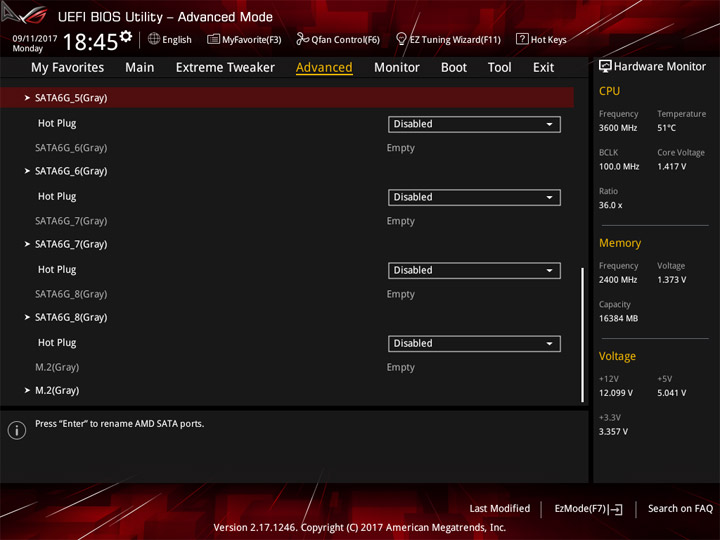The image size is (720, 540).
Task: Switch to Main tab
Action: 140,68
